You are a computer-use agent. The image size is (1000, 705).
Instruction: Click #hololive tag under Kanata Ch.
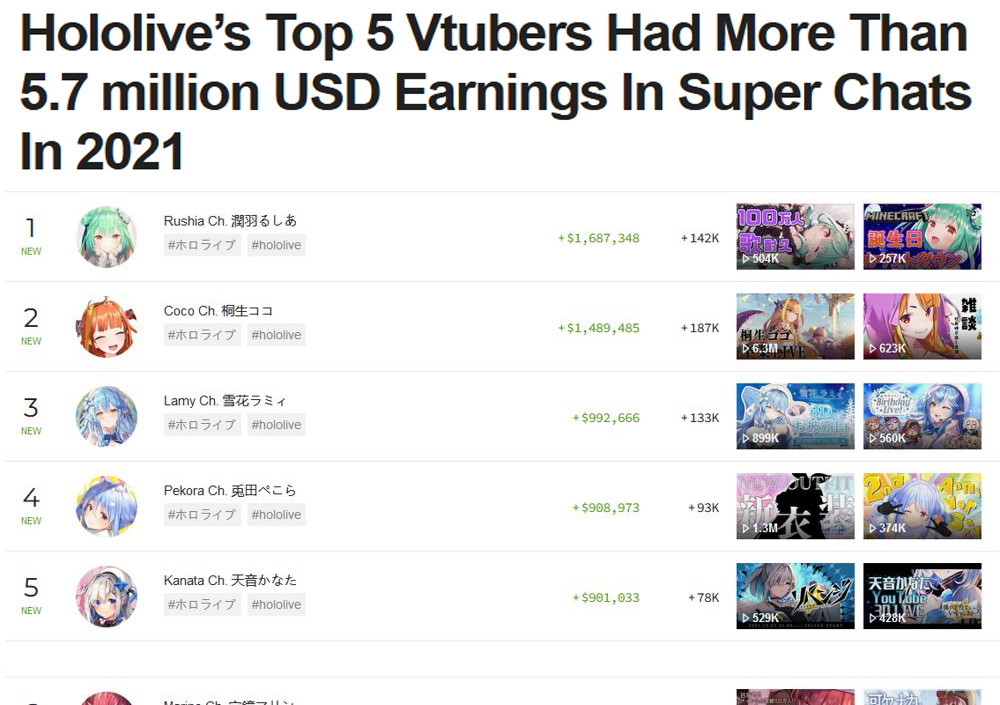276,605
